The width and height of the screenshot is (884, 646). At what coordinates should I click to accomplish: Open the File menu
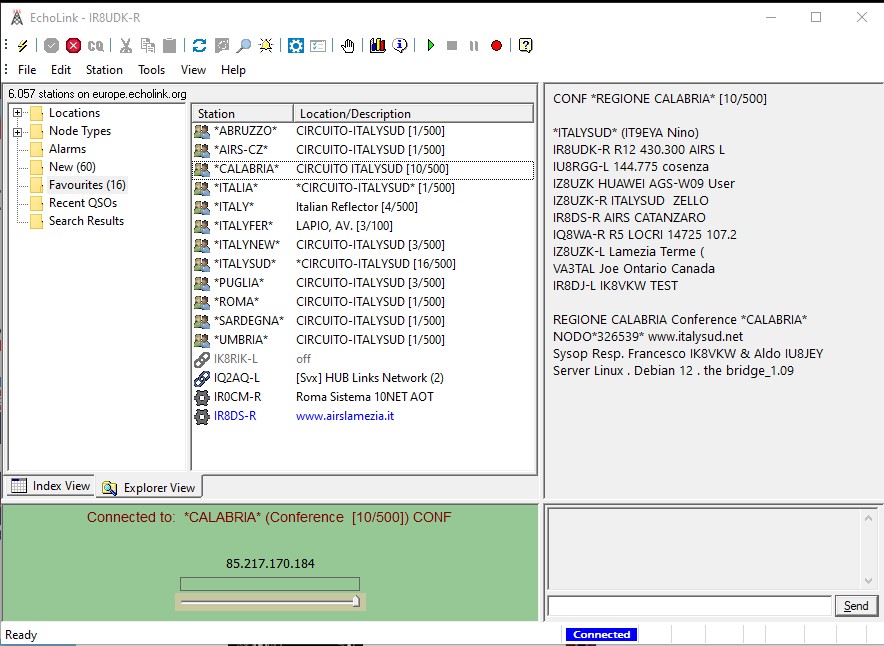coord(27,70)
